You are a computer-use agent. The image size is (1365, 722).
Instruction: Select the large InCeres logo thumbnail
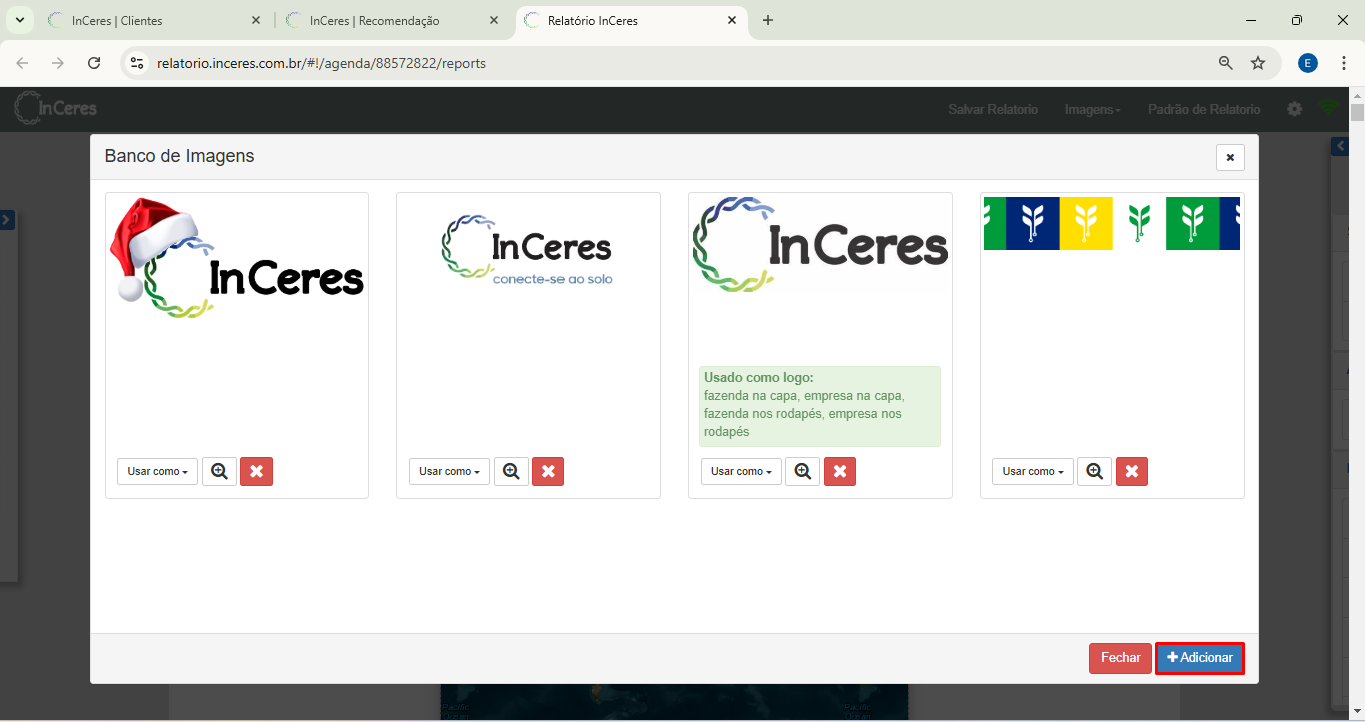(x=820, y=245)
